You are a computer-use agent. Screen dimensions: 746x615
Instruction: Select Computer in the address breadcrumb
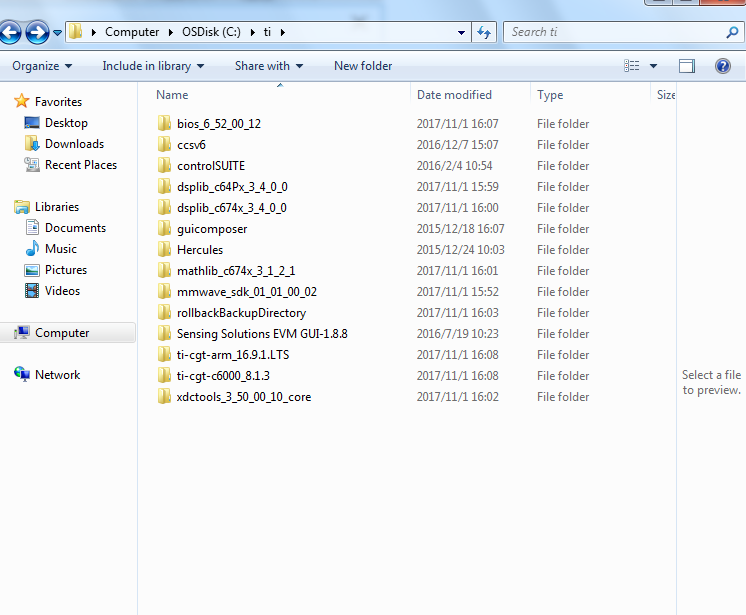132,32
